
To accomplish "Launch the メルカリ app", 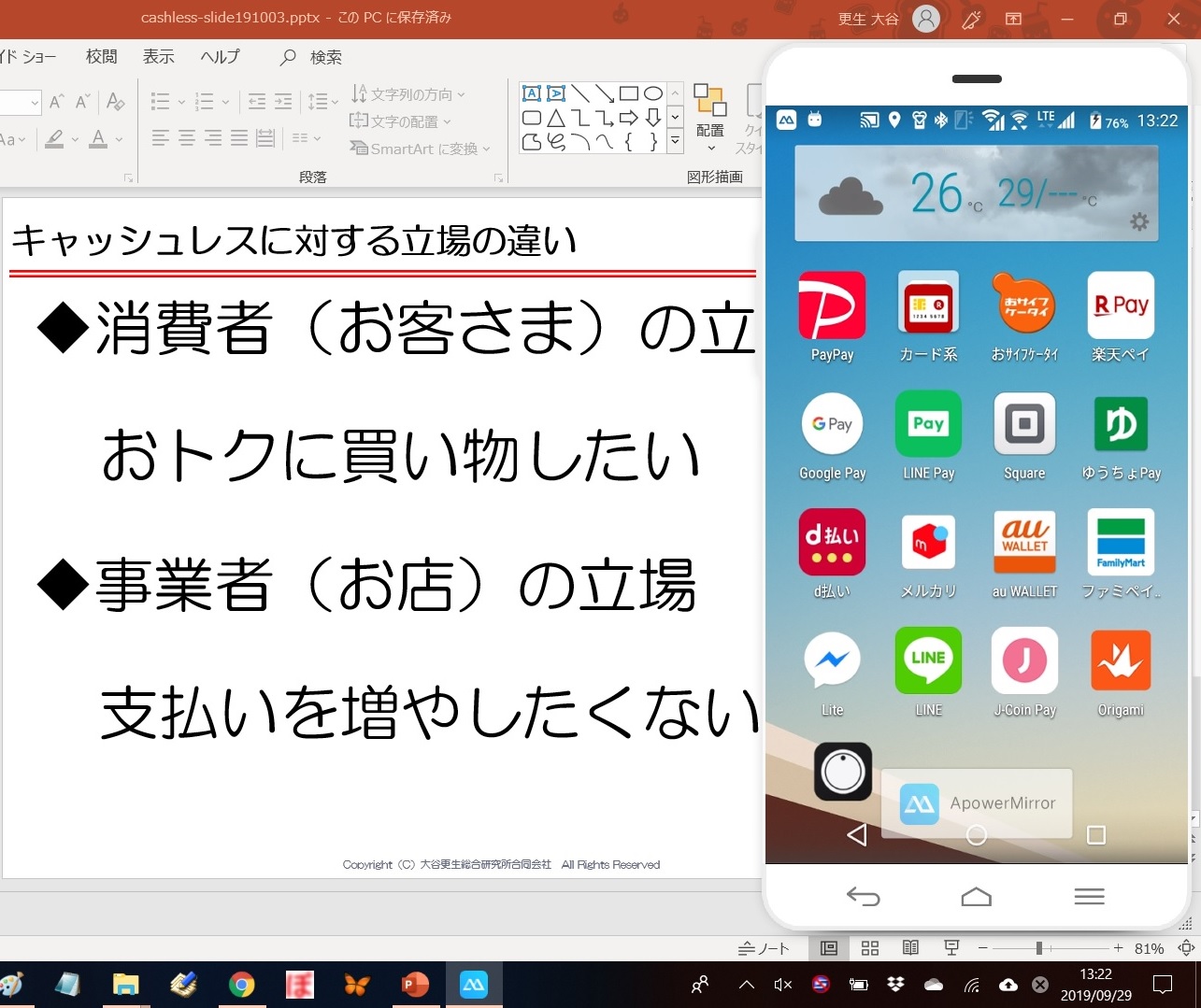I will [928, 543].
